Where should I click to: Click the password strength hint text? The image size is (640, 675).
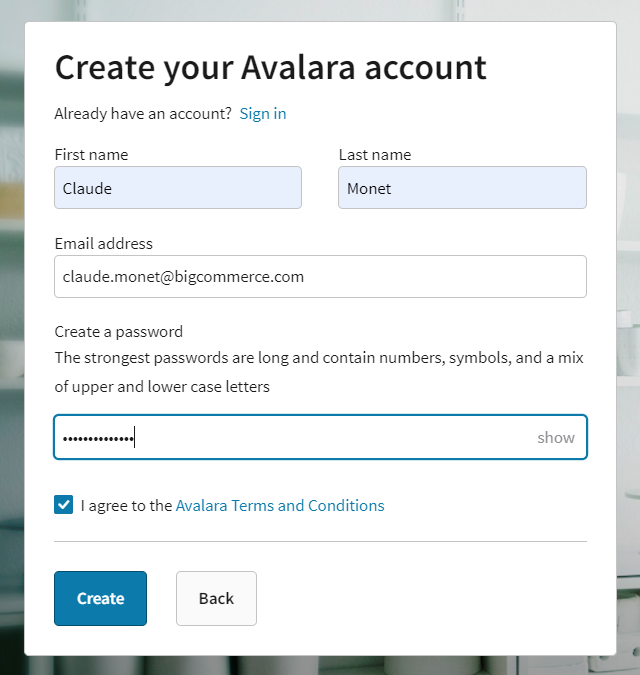click(319, 371)
